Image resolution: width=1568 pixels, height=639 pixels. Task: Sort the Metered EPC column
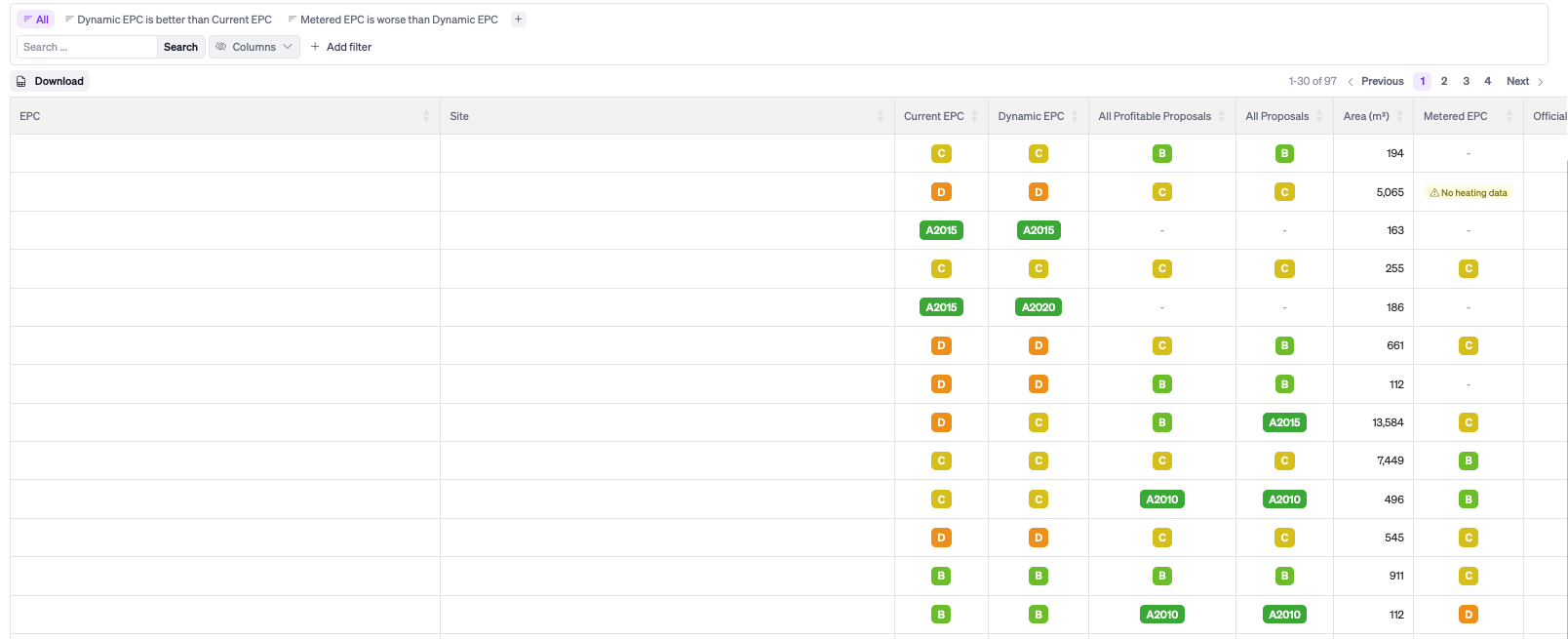coord(1509,116)
